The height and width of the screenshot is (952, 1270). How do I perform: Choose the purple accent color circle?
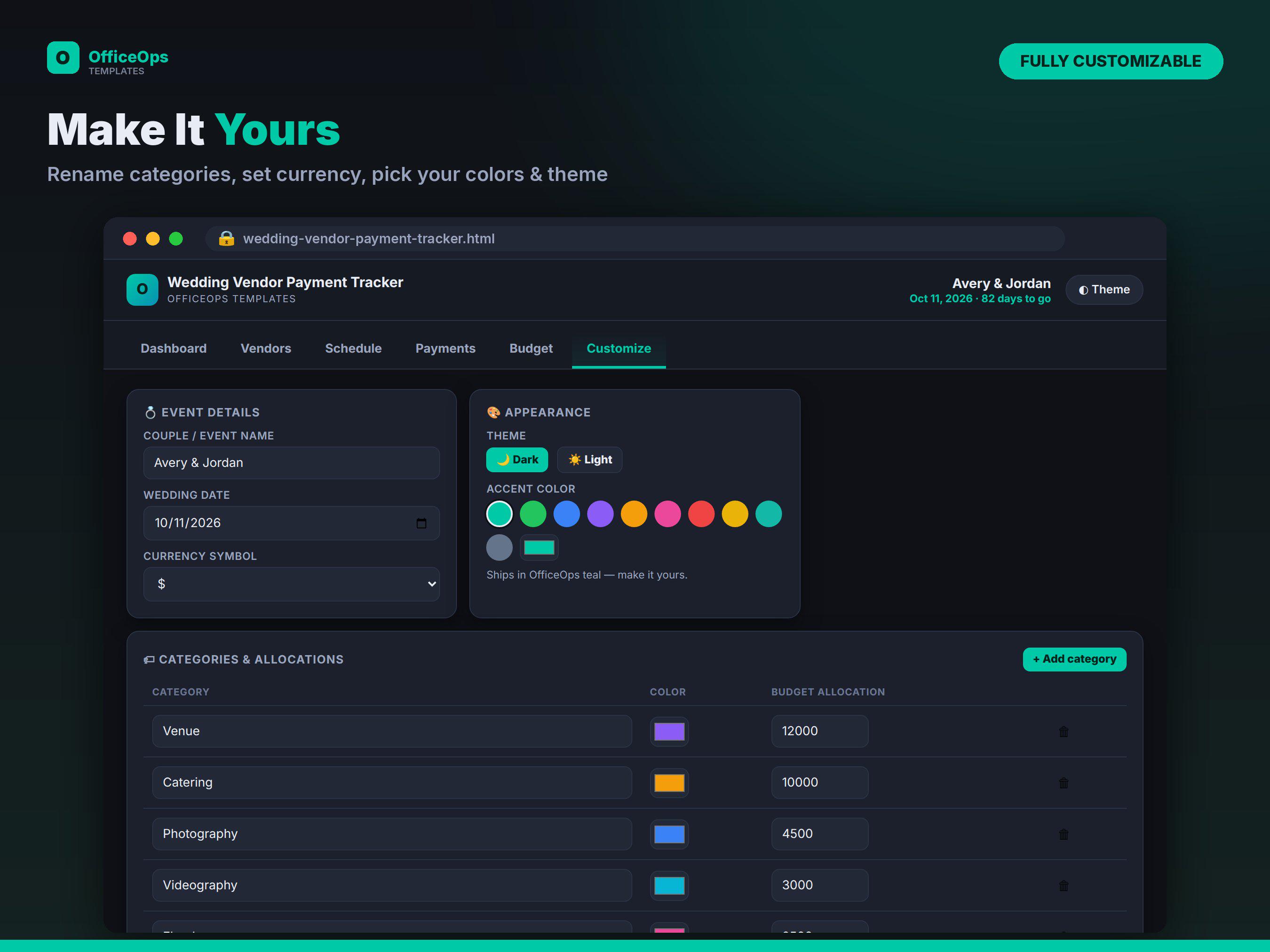pos(601,513)
